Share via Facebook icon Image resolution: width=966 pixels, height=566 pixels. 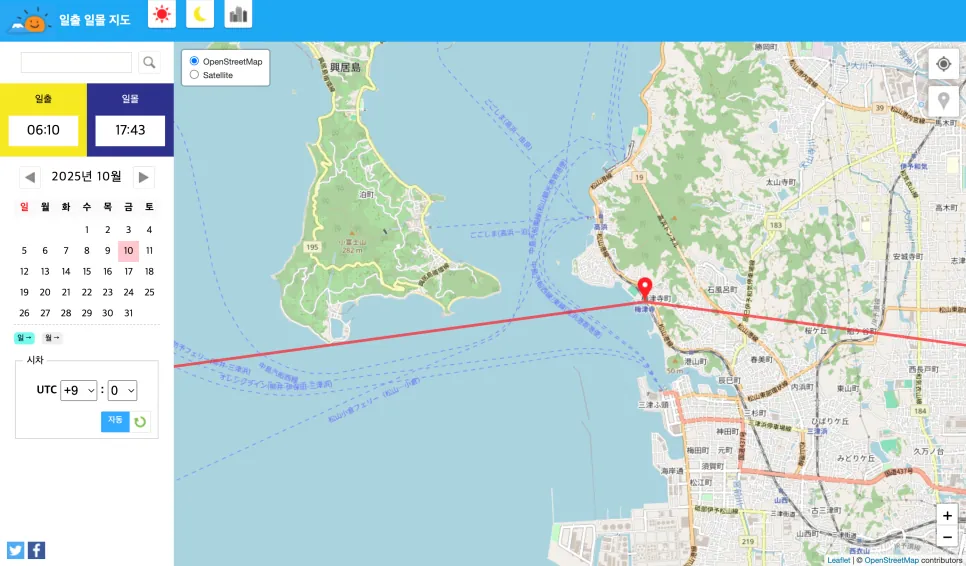click(x=36, y=550)
